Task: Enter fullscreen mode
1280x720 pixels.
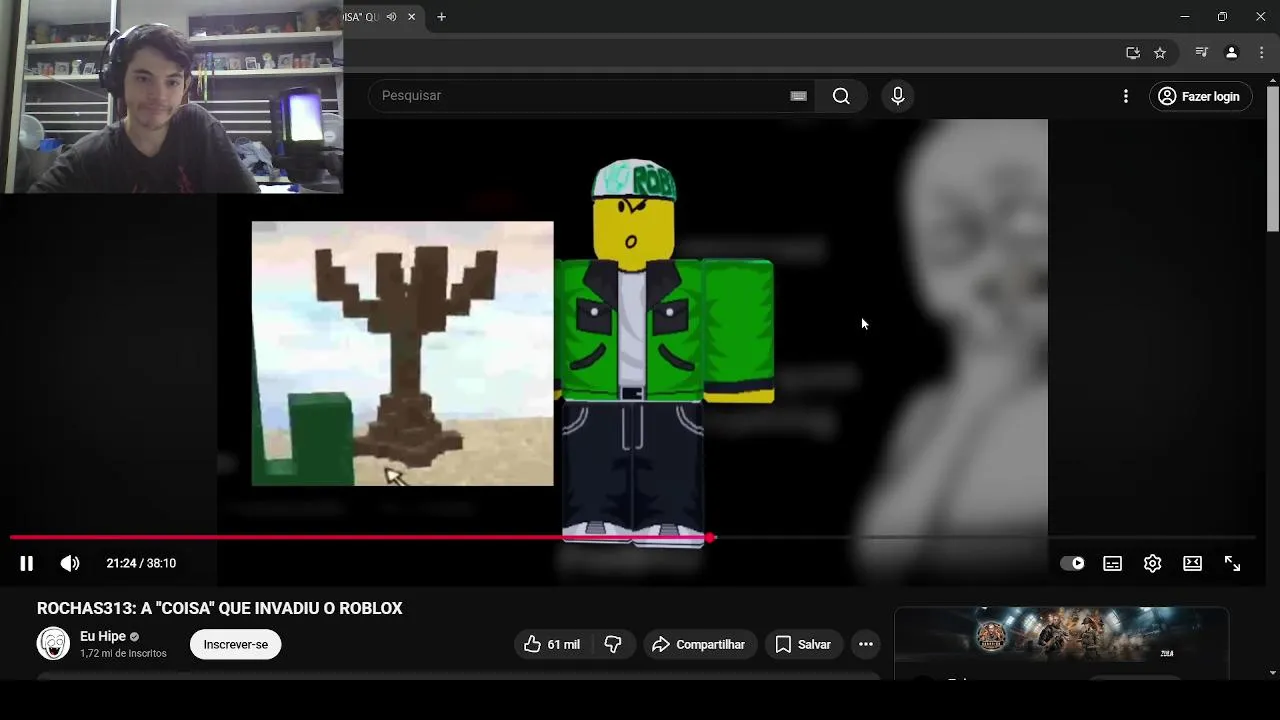Action: 1232,563
